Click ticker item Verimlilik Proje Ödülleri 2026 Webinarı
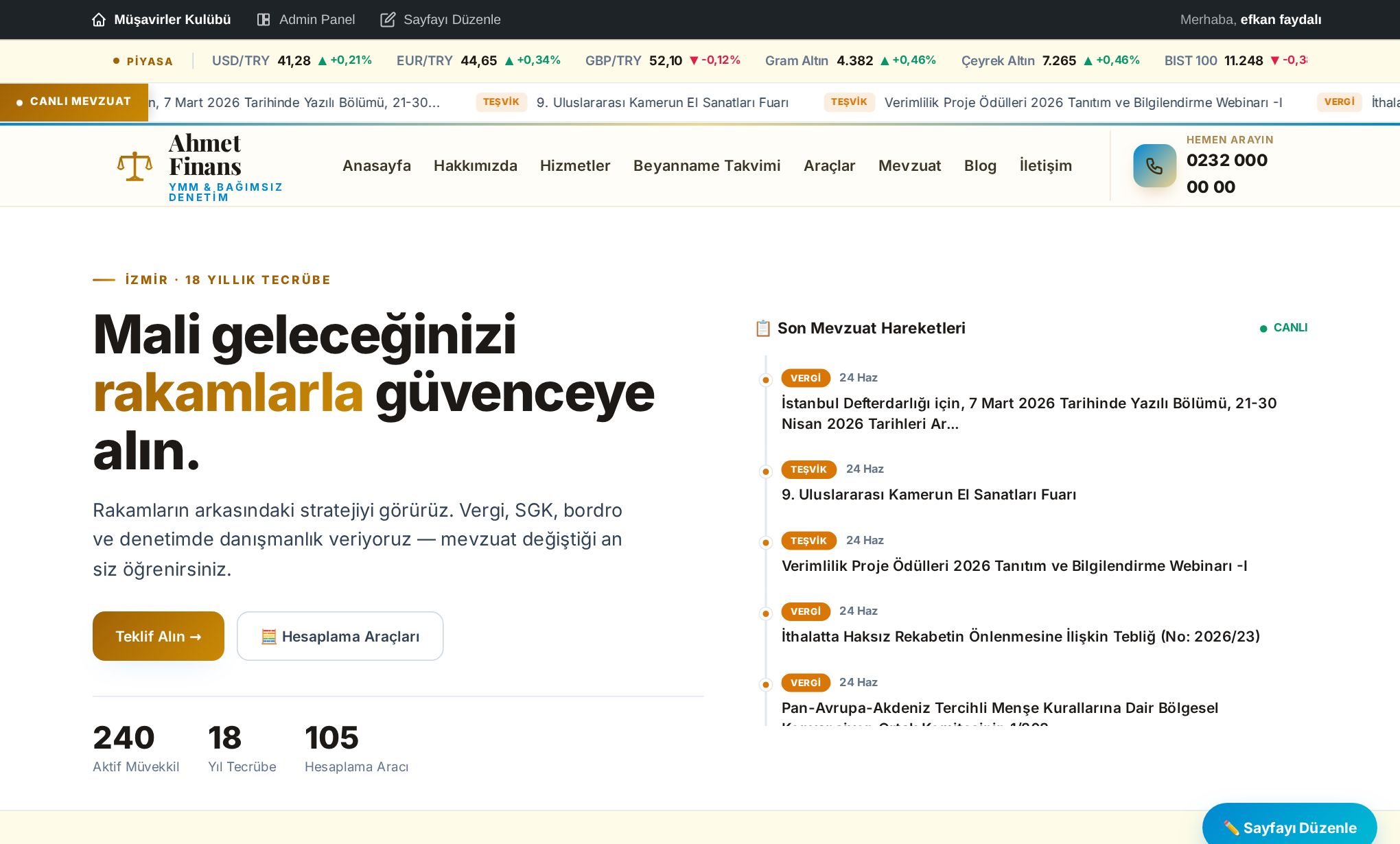 1083,102
